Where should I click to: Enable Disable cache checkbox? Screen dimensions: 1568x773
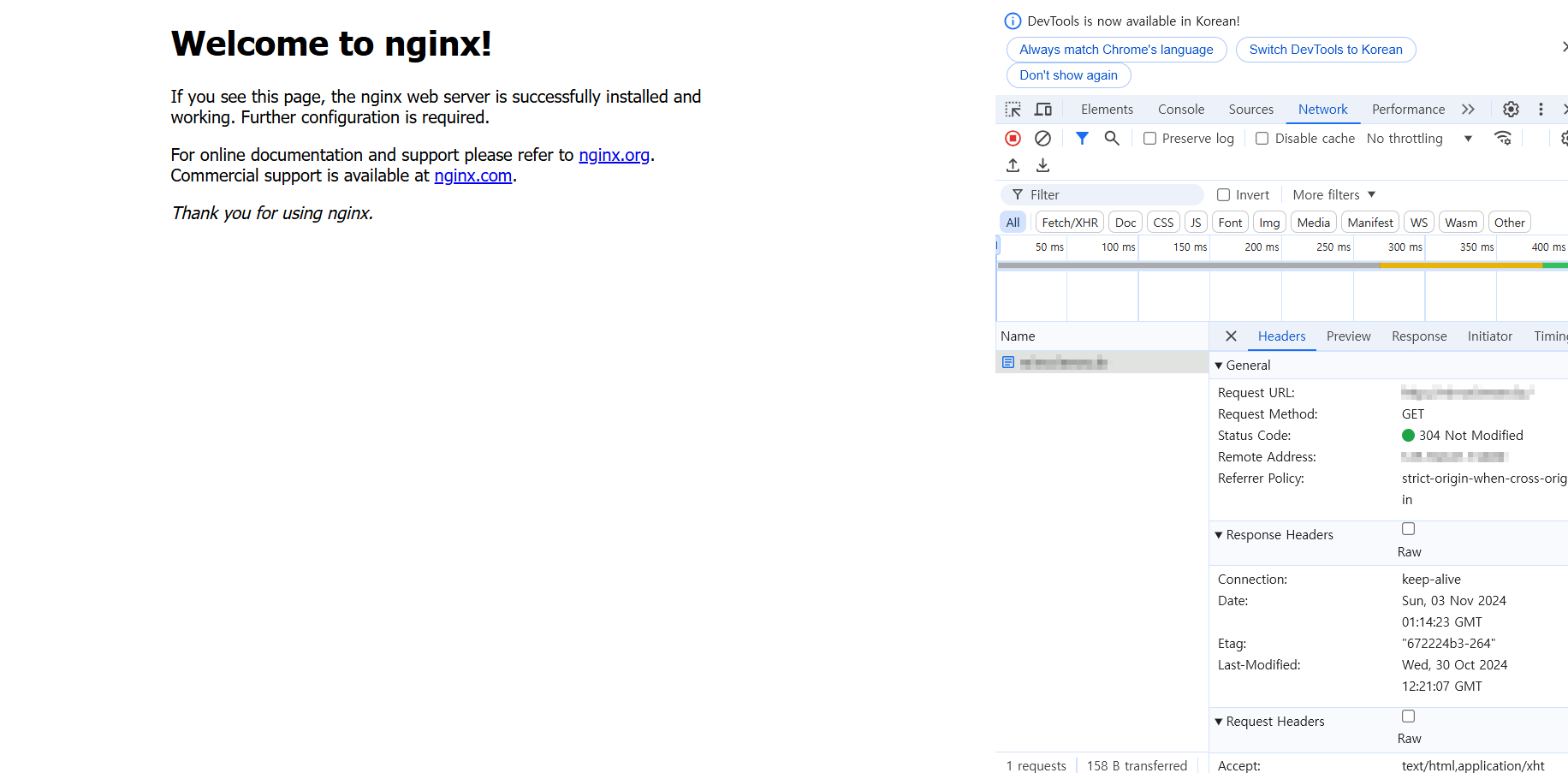pyautogui.click(x=1262, y=139)
